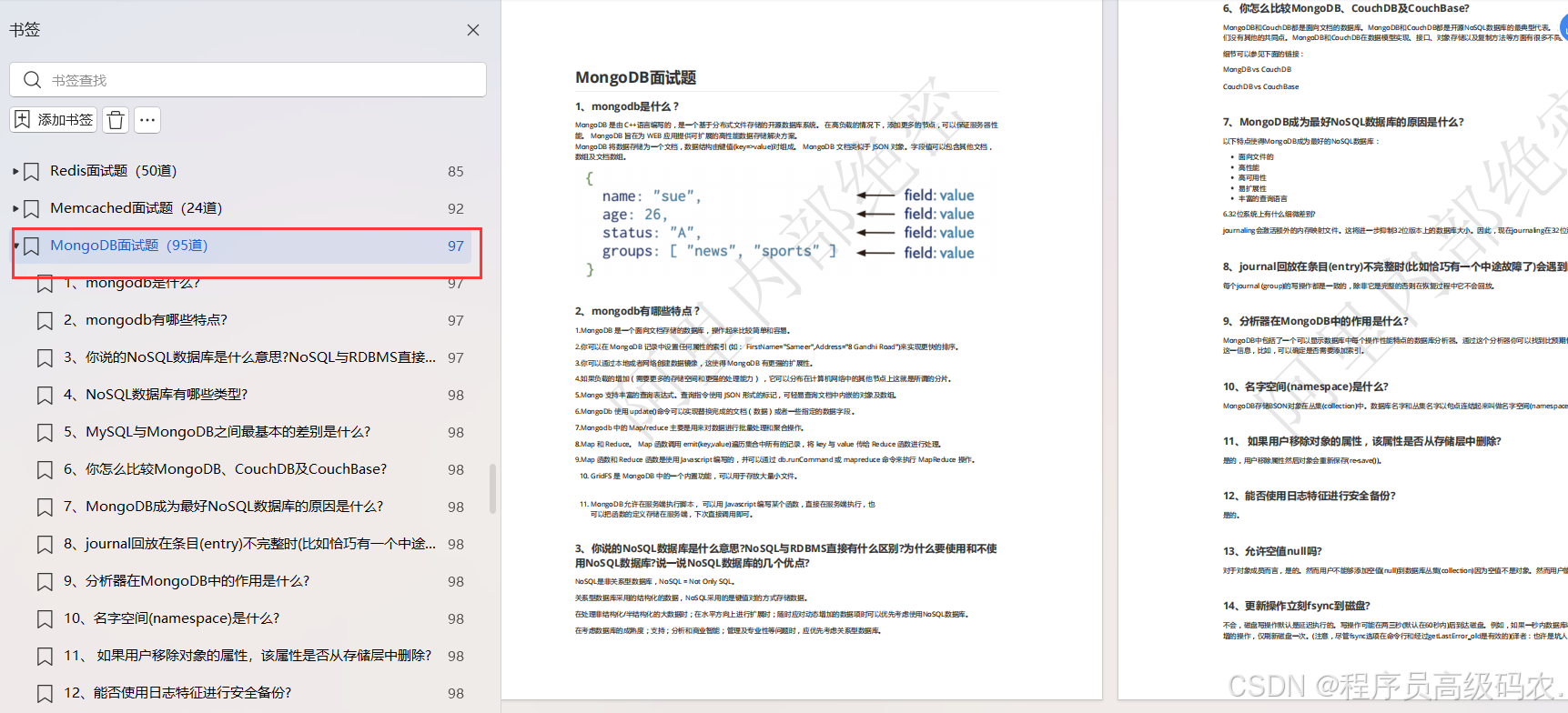Click the trash delete bookmark icon
This screenshot has height=713, width=1568.
(116, 119)
